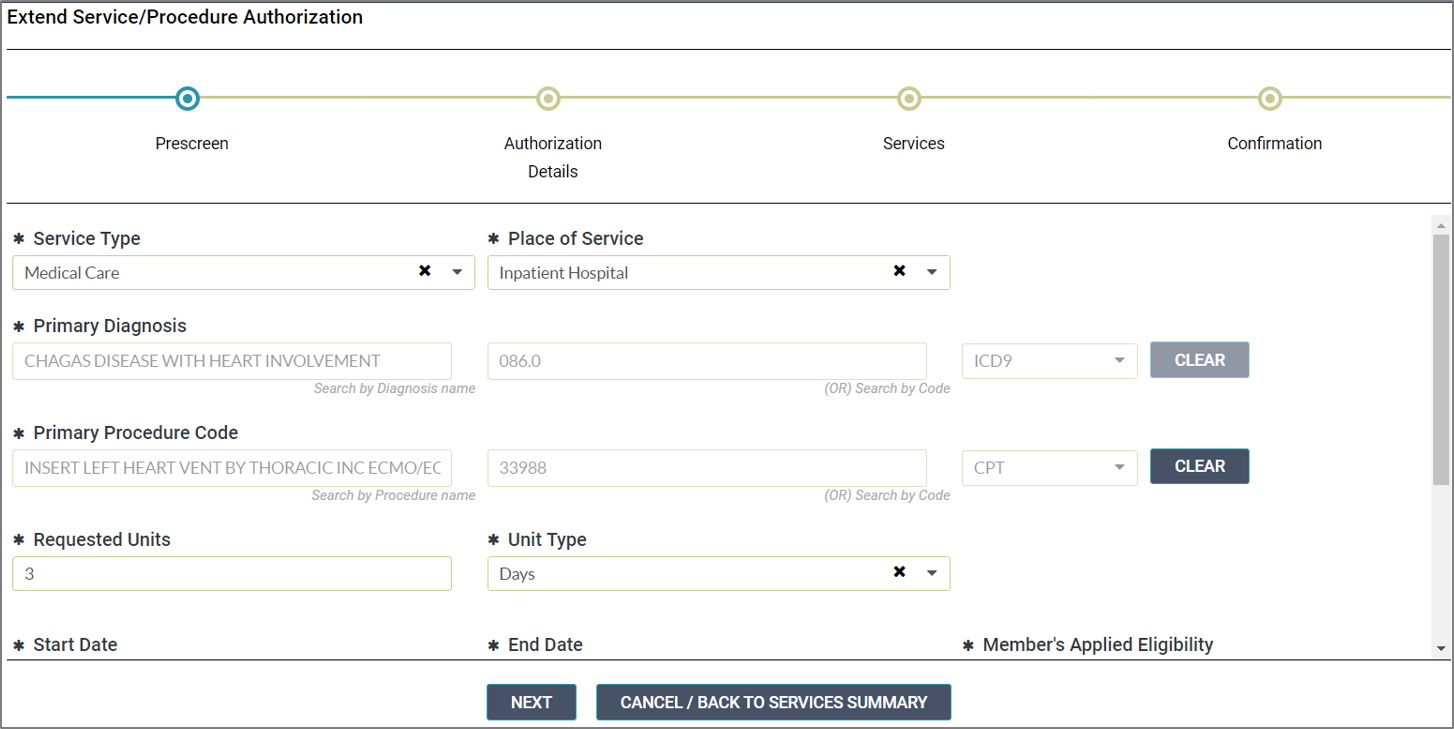This screenshot has height=729, width=1454.
Task: Clear the Place of Service X icon
Action: click(x=899, y=271)
